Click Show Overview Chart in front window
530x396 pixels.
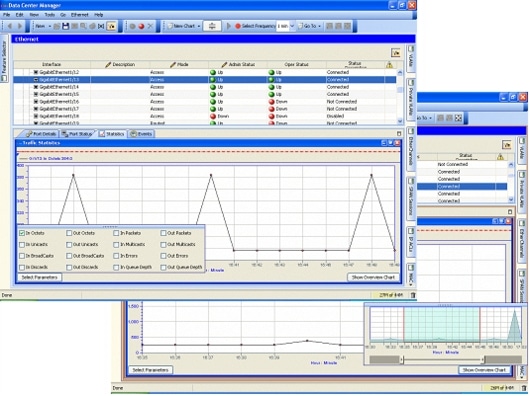coord(373,277)
